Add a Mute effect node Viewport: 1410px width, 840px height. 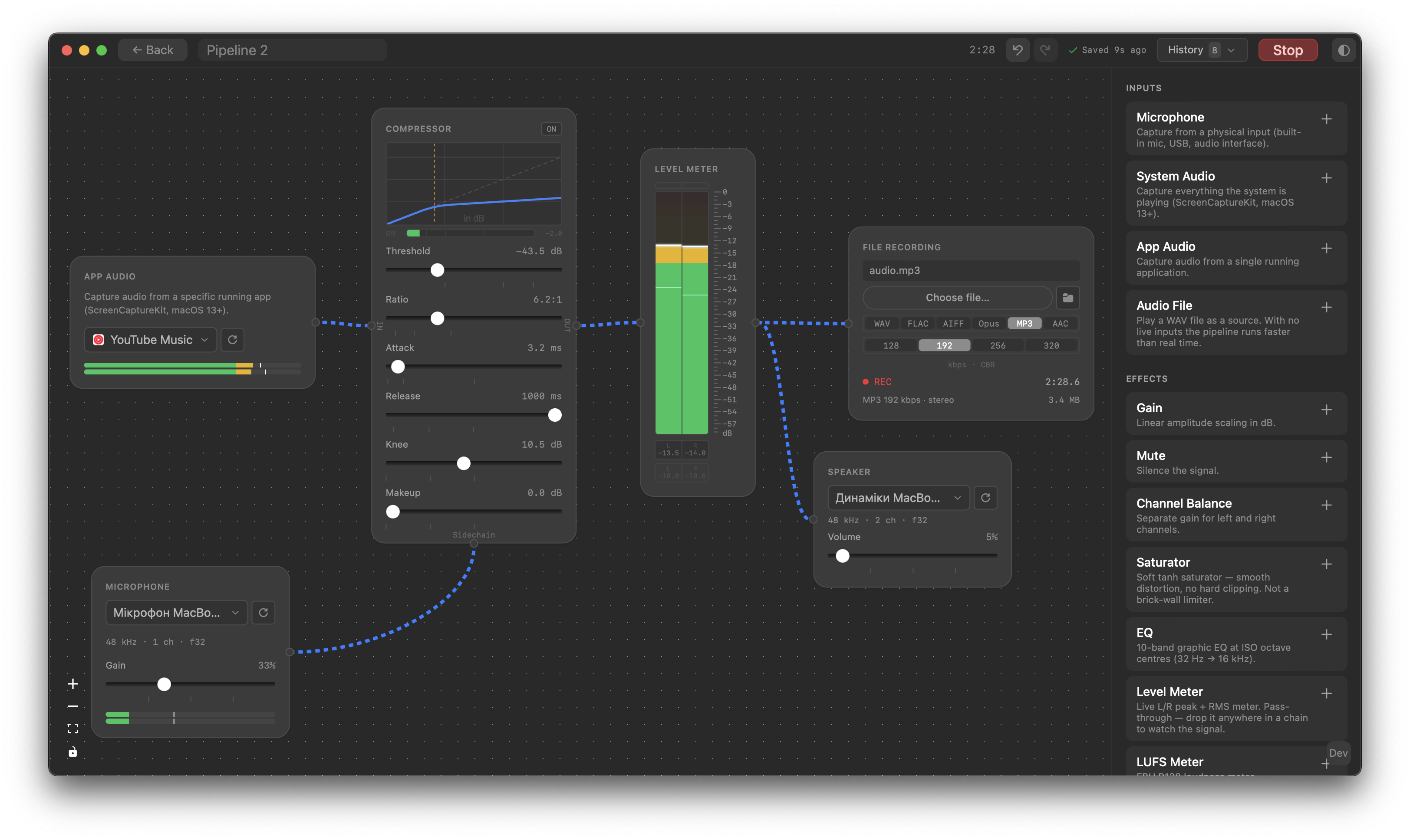[x=1326, y=457]
